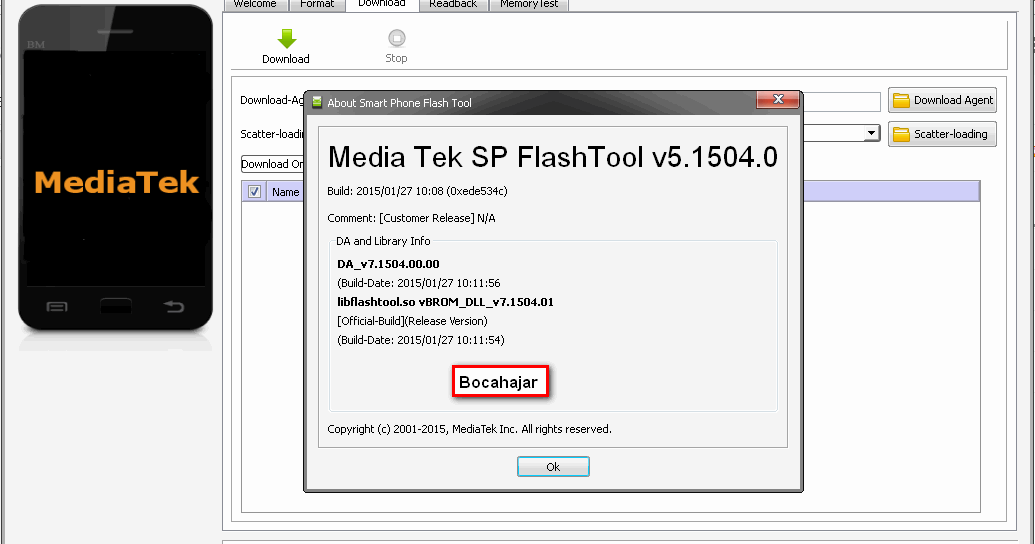Screen dimensions: 1035x544
Task: Expand the Scatter-loading file dropdown
Action: coord(871,133)
